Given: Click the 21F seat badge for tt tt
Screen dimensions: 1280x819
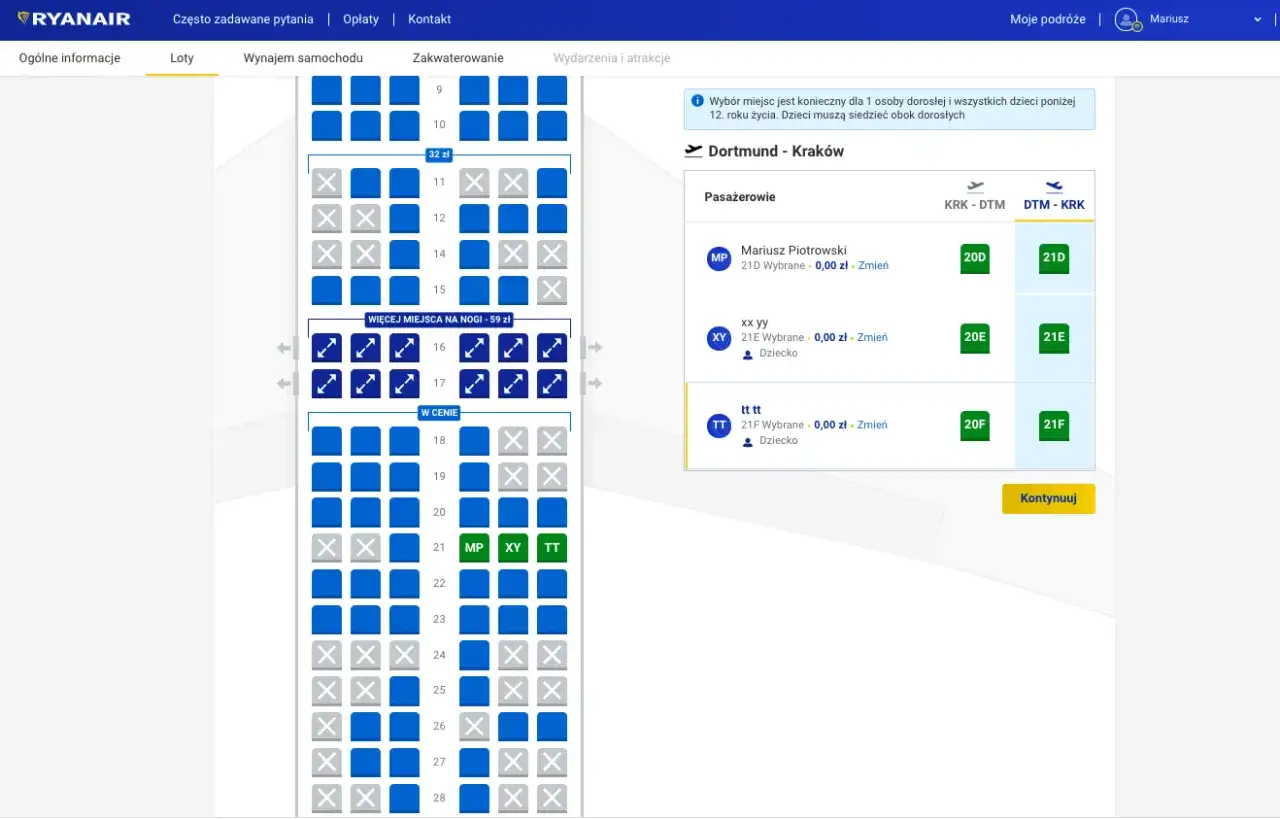Looking at the screenshot, I should click(x=1054, y=425).
